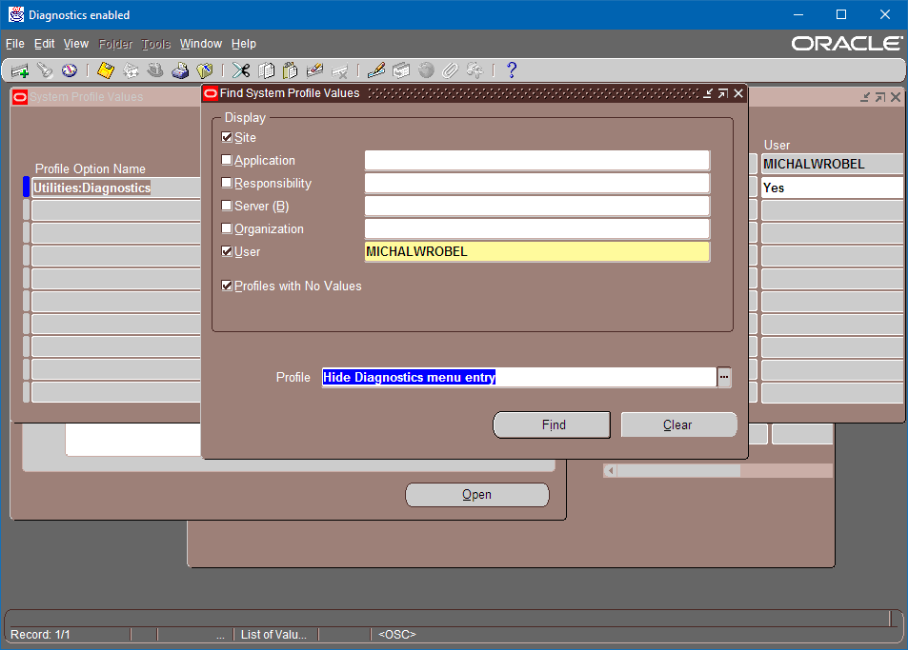Open the File menu
This screenshot has height=650, width=908.
15,44
